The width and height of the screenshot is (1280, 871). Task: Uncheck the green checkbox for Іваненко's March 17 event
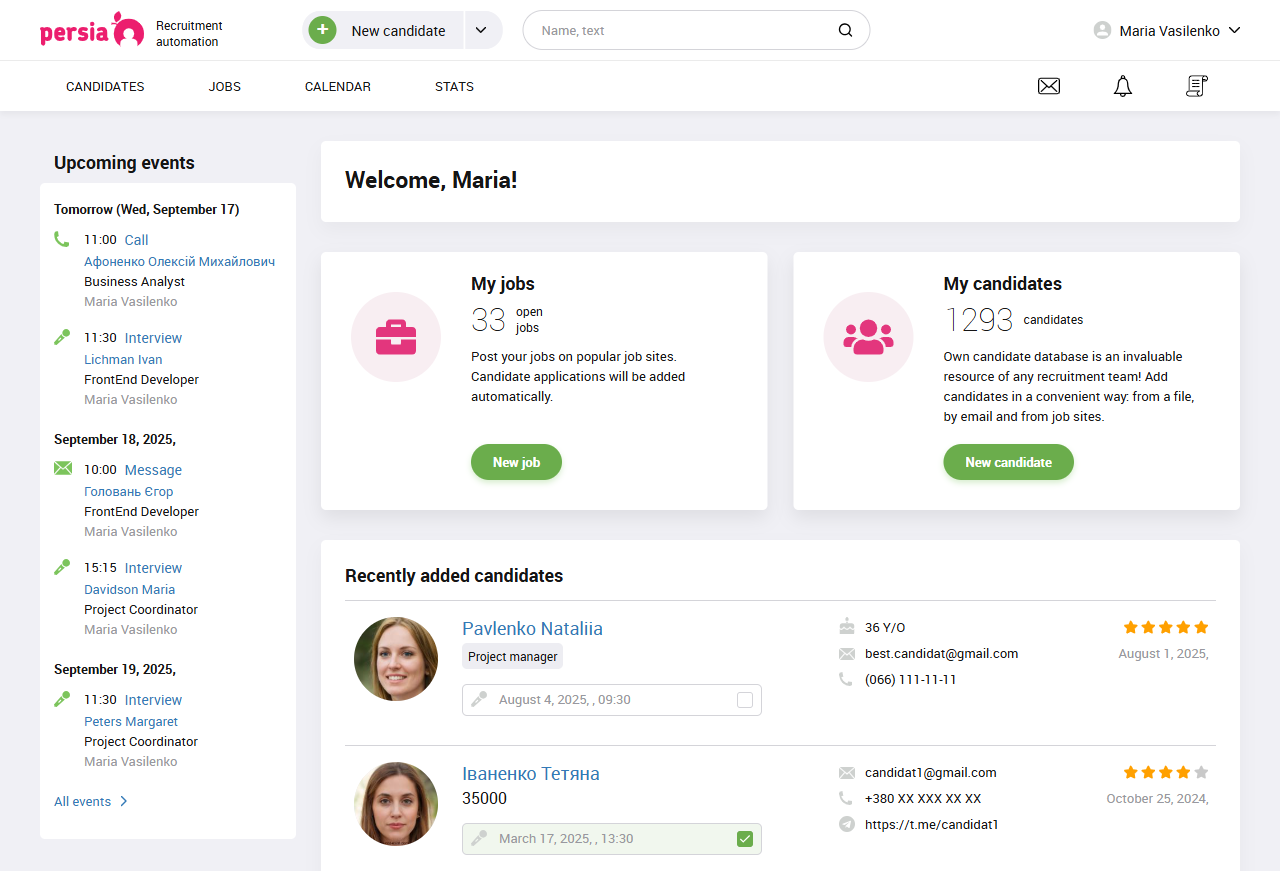point(744,839)
